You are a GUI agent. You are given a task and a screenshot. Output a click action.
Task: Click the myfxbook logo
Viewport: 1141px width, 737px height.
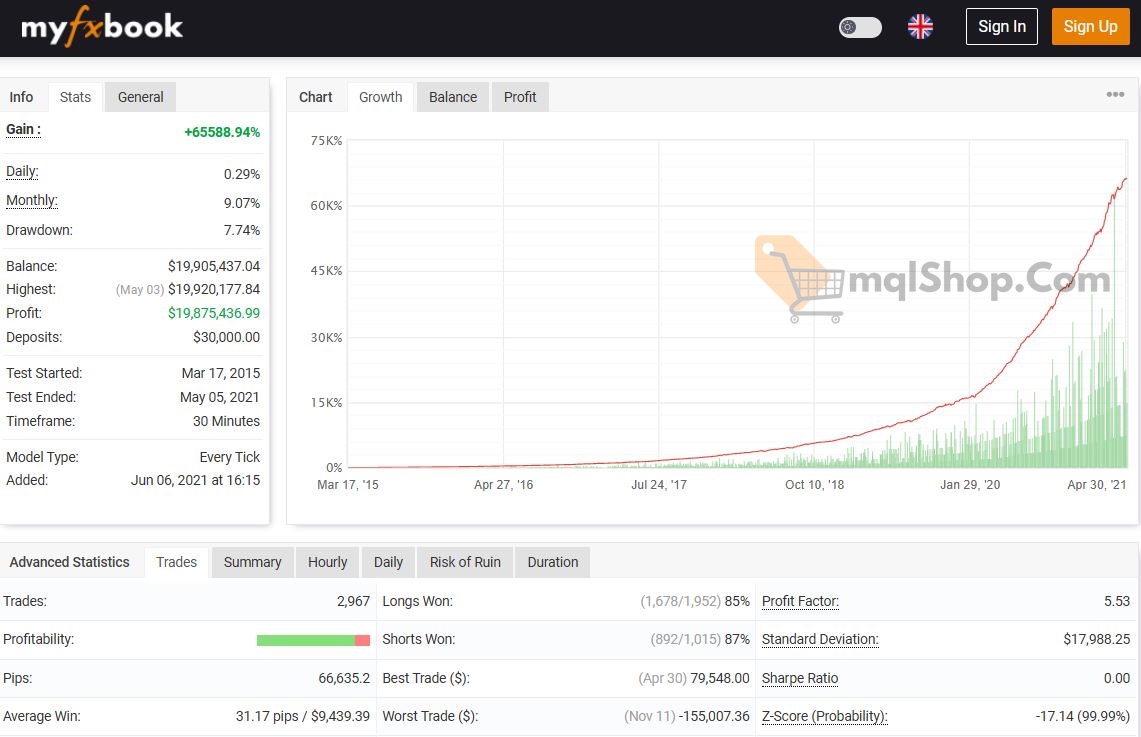(x=100, y=27)
